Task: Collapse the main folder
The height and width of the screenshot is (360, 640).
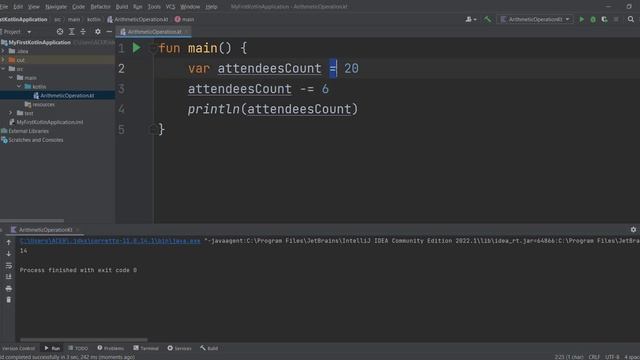Action: coord(11,78)
